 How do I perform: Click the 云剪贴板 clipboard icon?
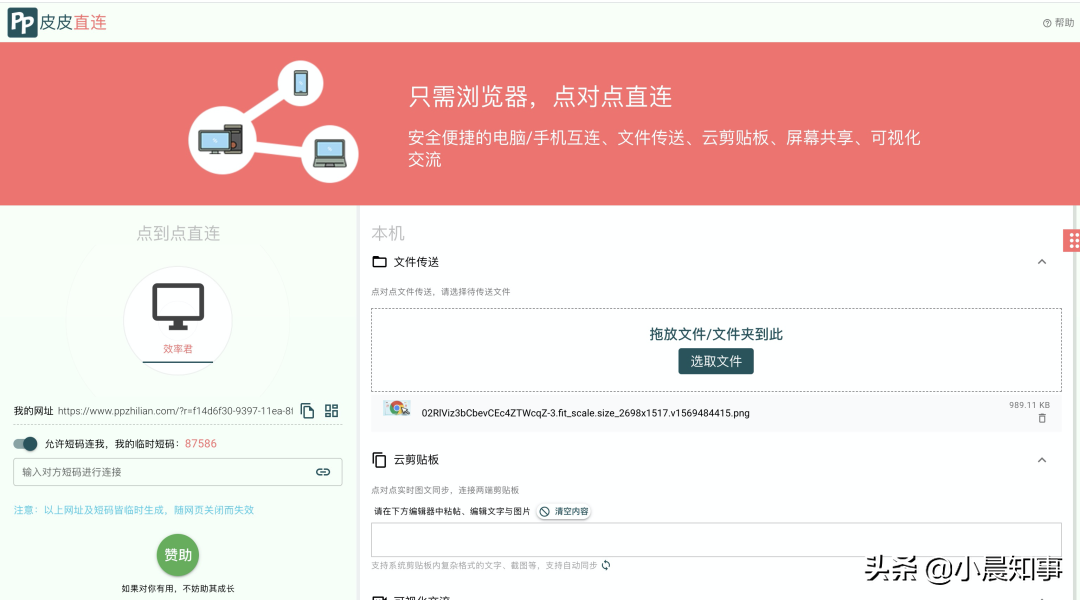pyautogui.click(x=380, y=459)
